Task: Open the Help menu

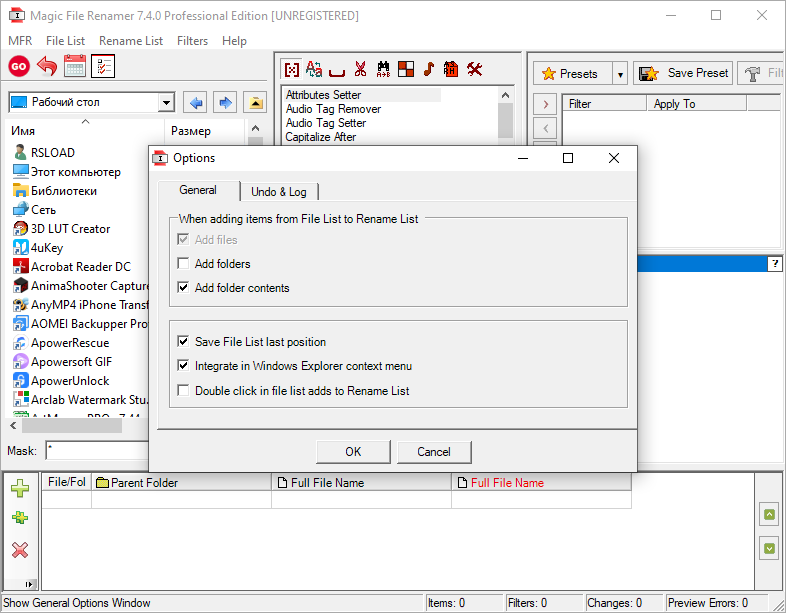Action: (234, 41)
